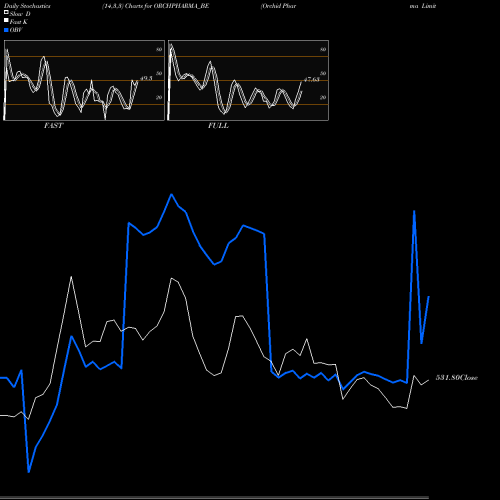Screen dimensions: 500x500
Task: Click the Slow D legend swatch
Action: pyautogui.click(x=6, y=12)
